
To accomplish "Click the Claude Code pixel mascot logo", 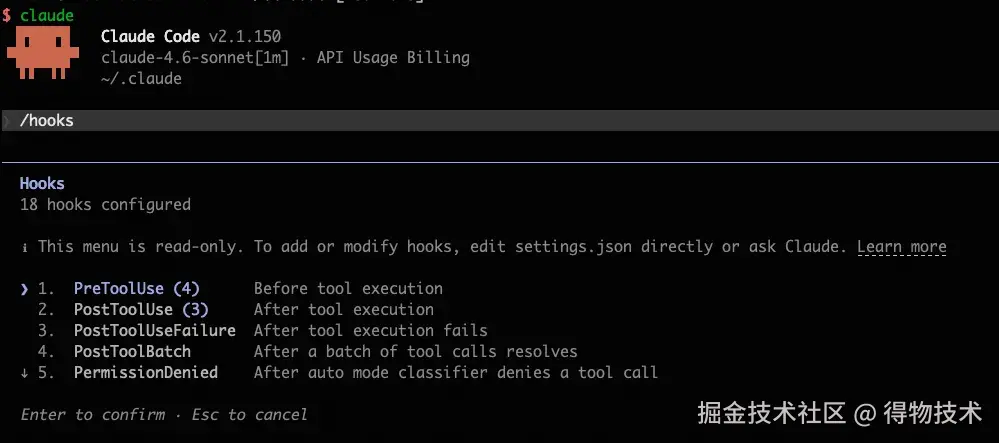I will [x=43, y=53].
